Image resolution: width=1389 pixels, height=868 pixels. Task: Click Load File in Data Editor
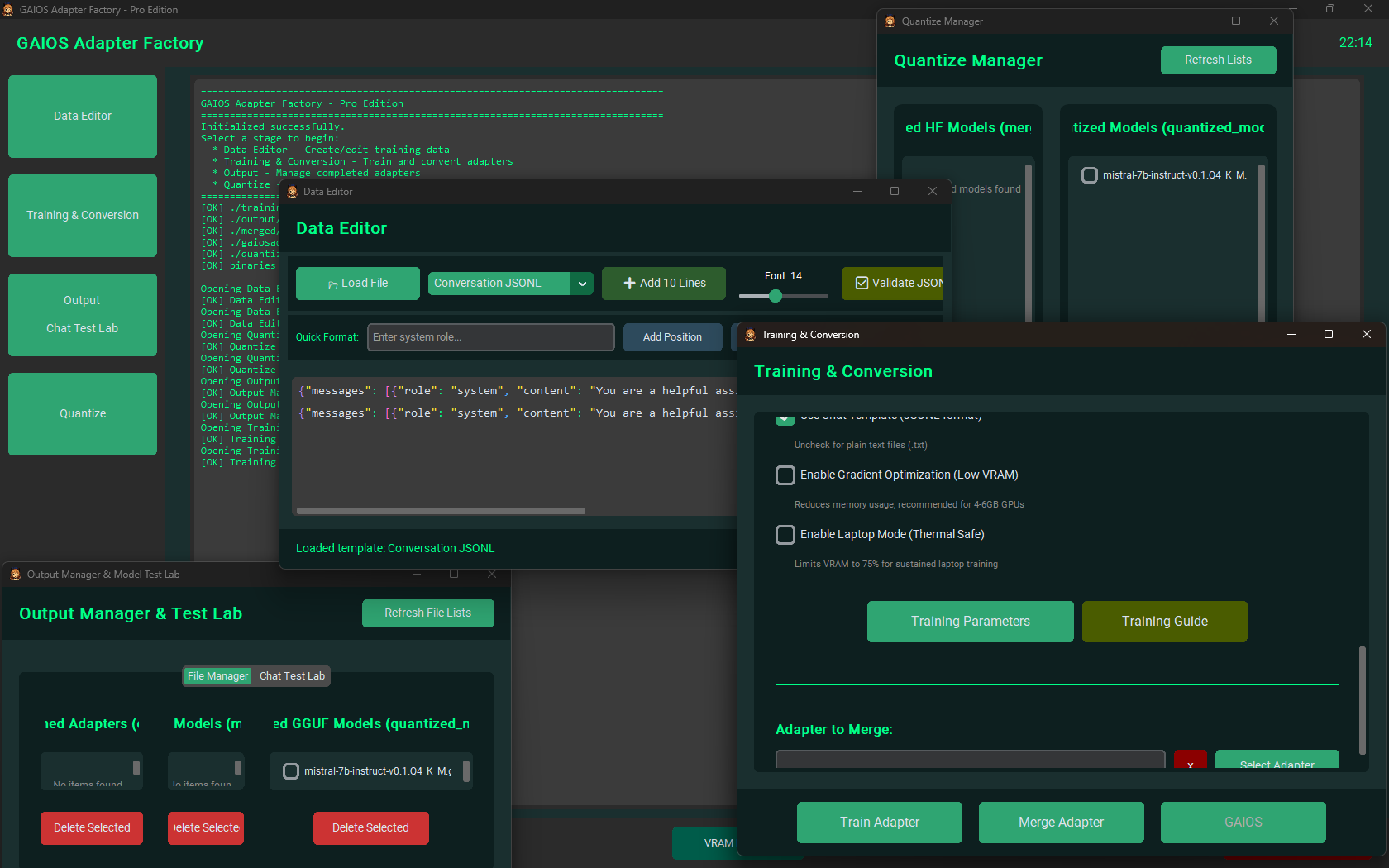click(358, 284)
